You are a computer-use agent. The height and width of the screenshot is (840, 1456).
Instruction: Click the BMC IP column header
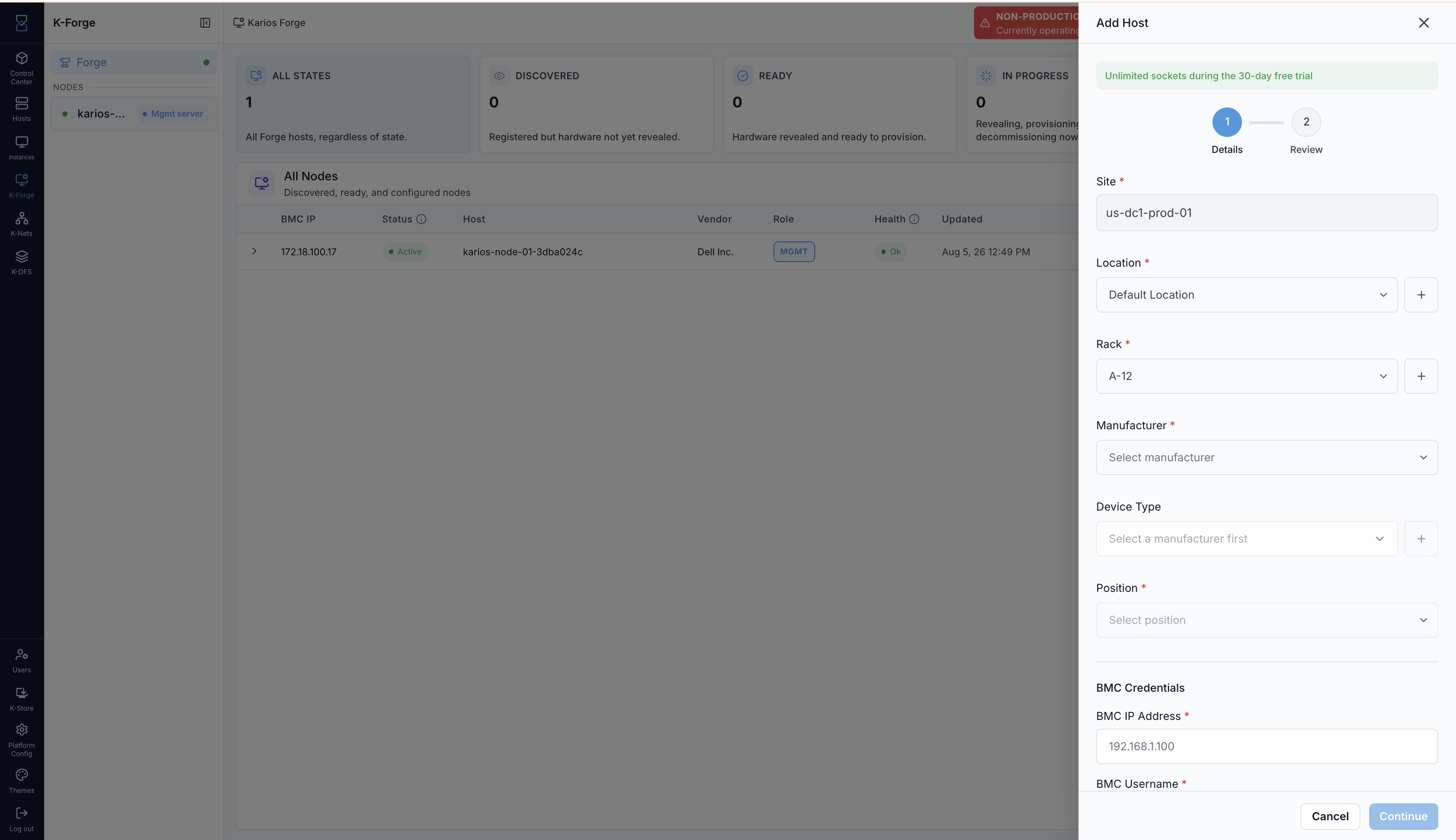coord(298,219)
